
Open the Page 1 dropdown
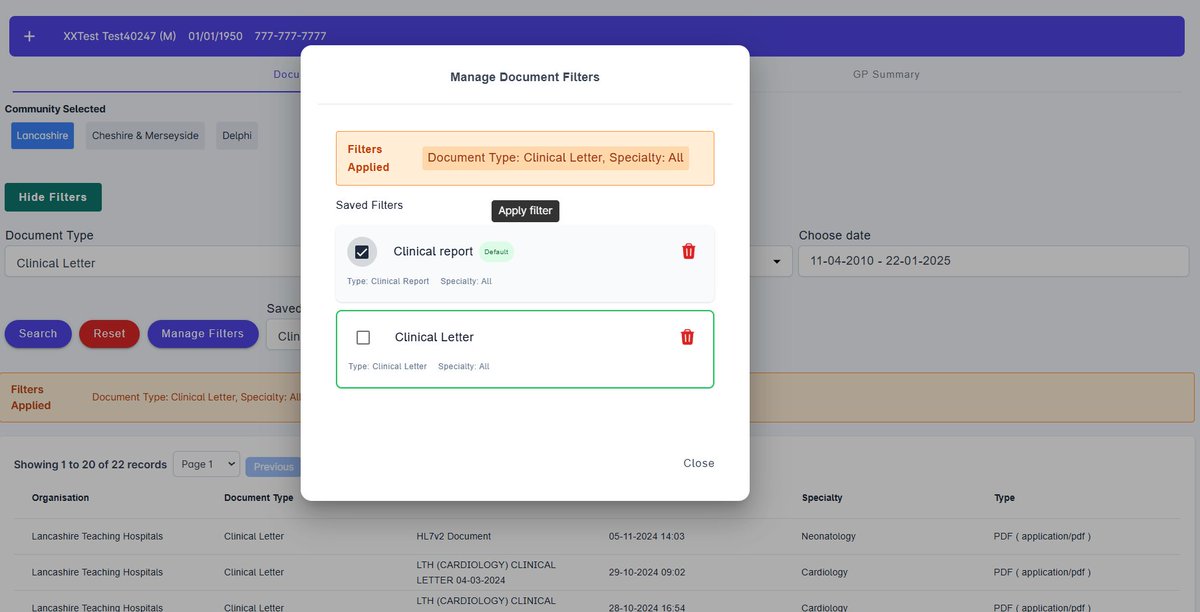pos(207,464)
